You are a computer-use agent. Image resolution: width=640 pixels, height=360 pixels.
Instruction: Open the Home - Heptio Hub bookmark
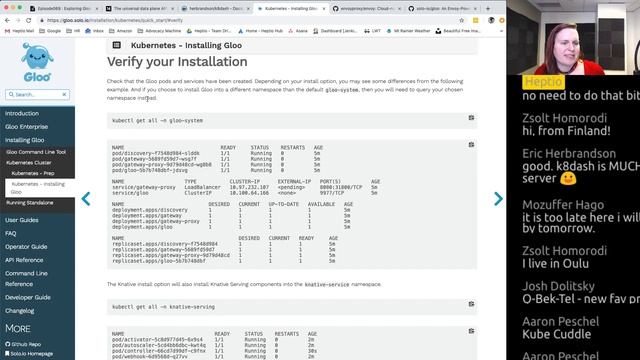(x=260, y=31)
